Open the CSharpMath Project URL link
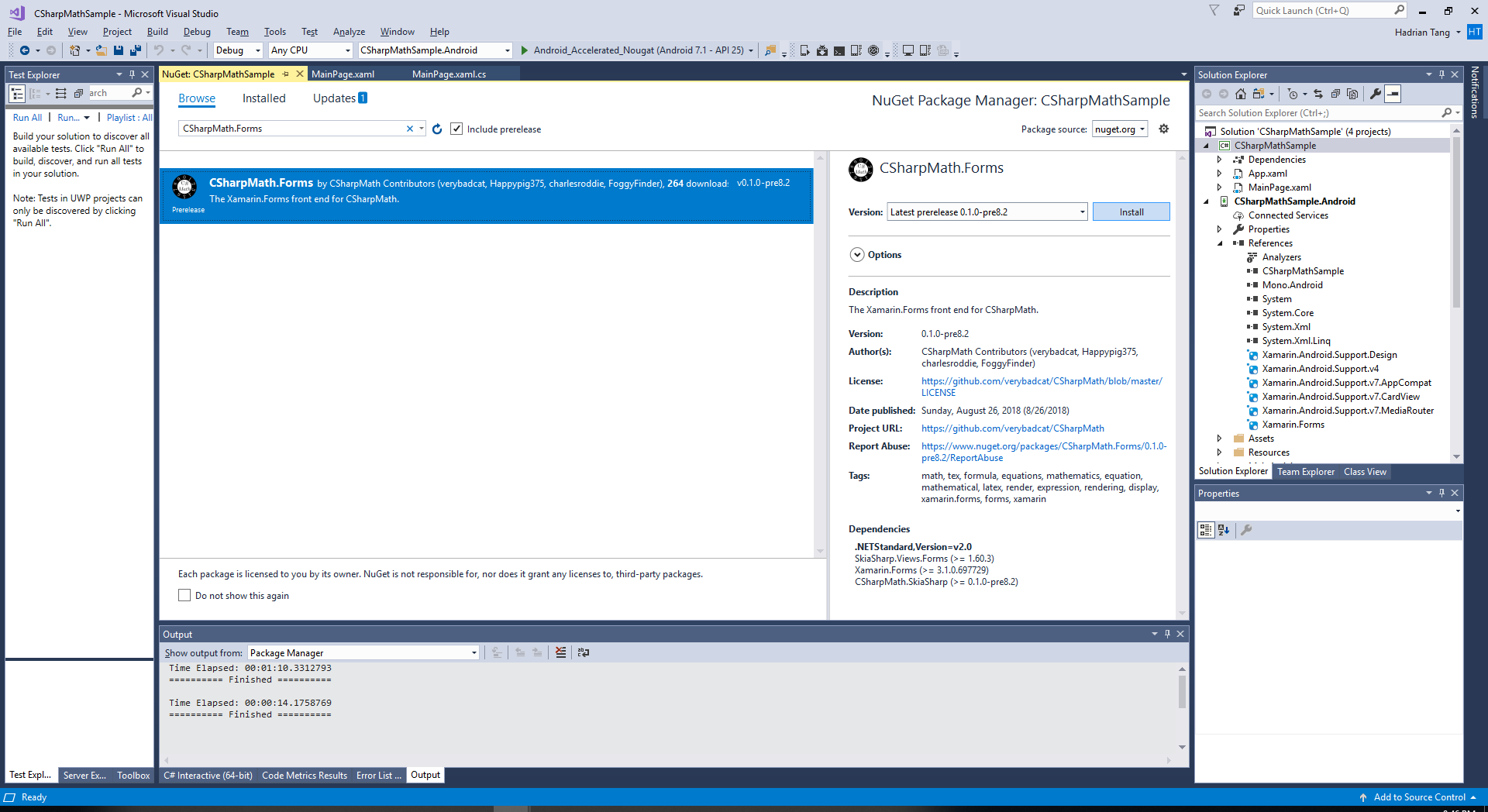 1012,428
